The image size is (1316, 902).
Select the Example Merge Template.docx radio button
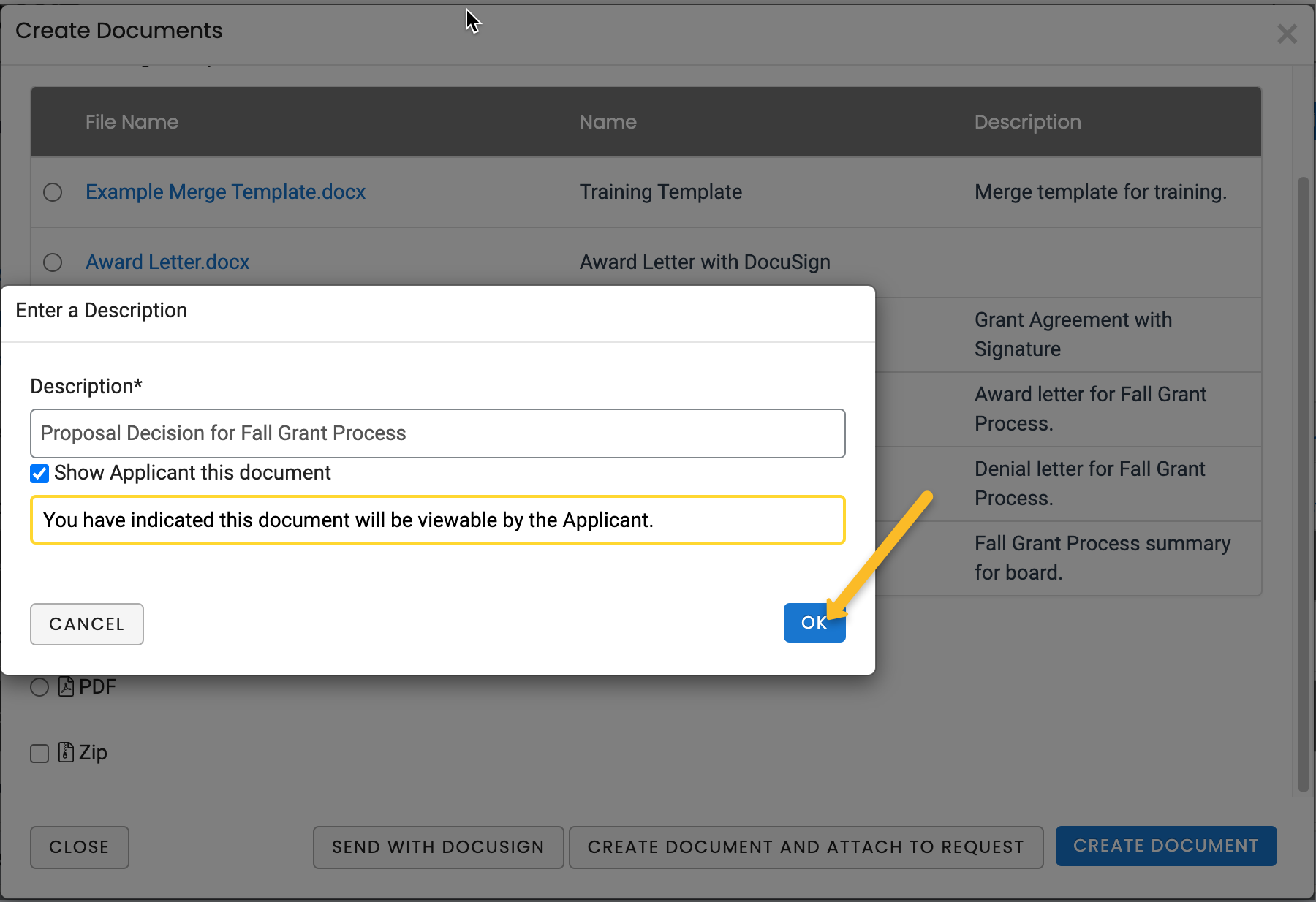[52, 192]
